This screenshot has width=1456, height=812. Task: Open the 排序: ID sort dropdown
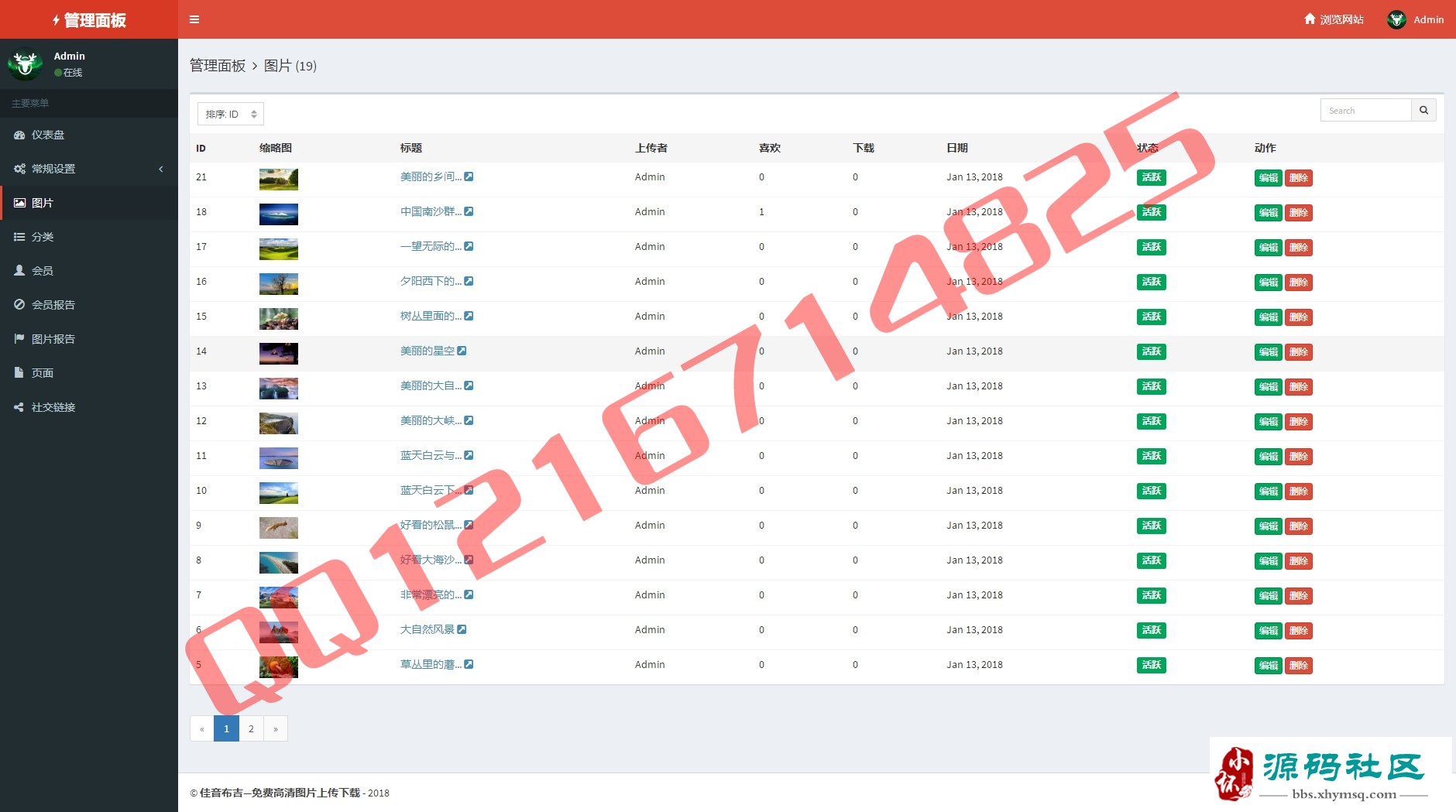(x=231, y=114)
